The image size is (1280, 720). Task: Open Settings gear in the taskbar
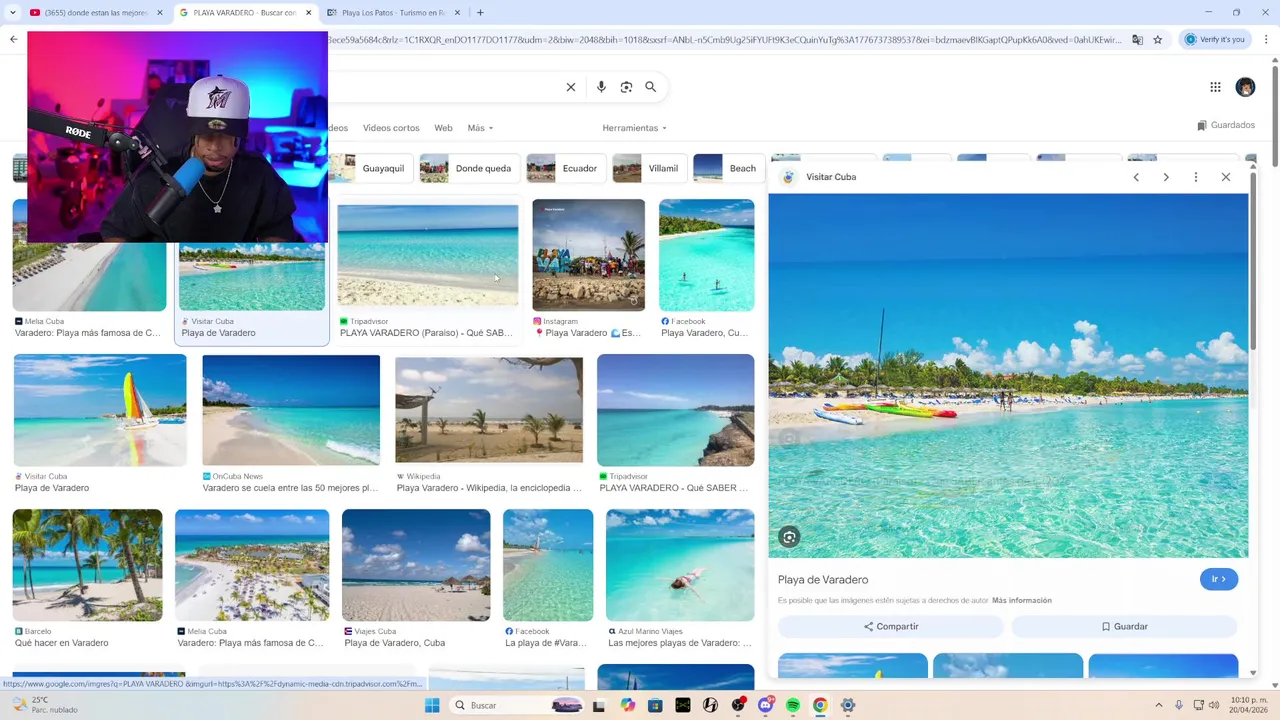click(848, 705)
